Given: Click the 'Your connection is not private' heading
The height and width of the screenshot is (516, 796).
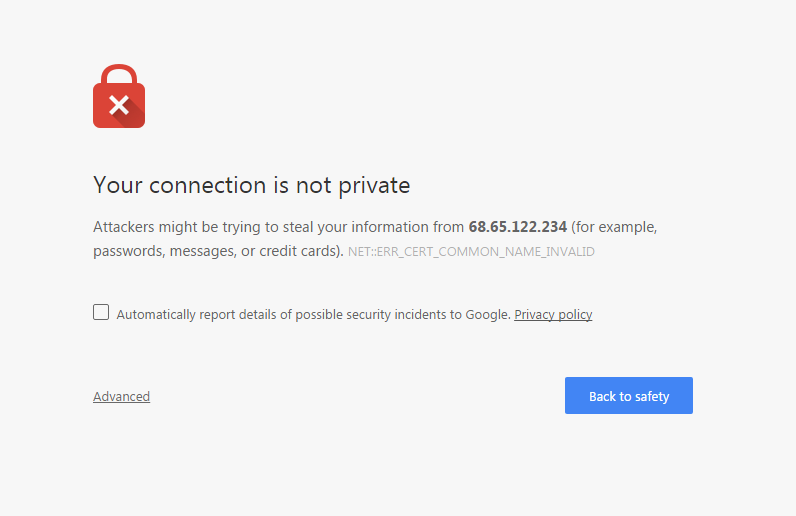Looking at the screenshot, I should tap(251, 185).
